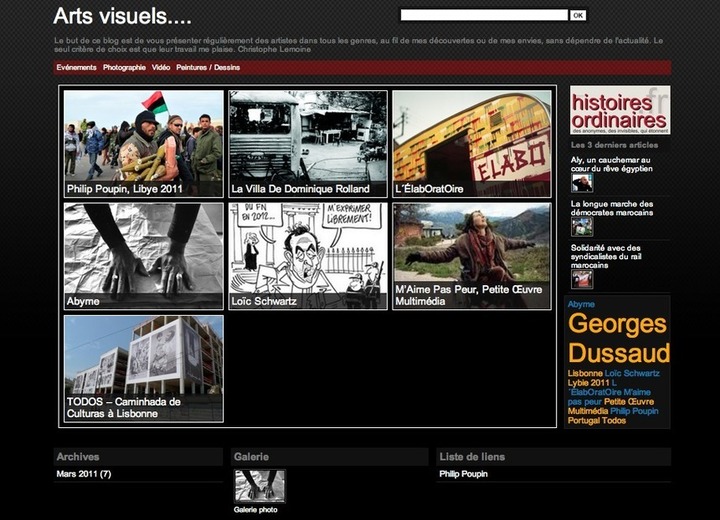Open La Villa De Dominique Rolland post
The height and width of the screenshot is (520, 720).
308,144
